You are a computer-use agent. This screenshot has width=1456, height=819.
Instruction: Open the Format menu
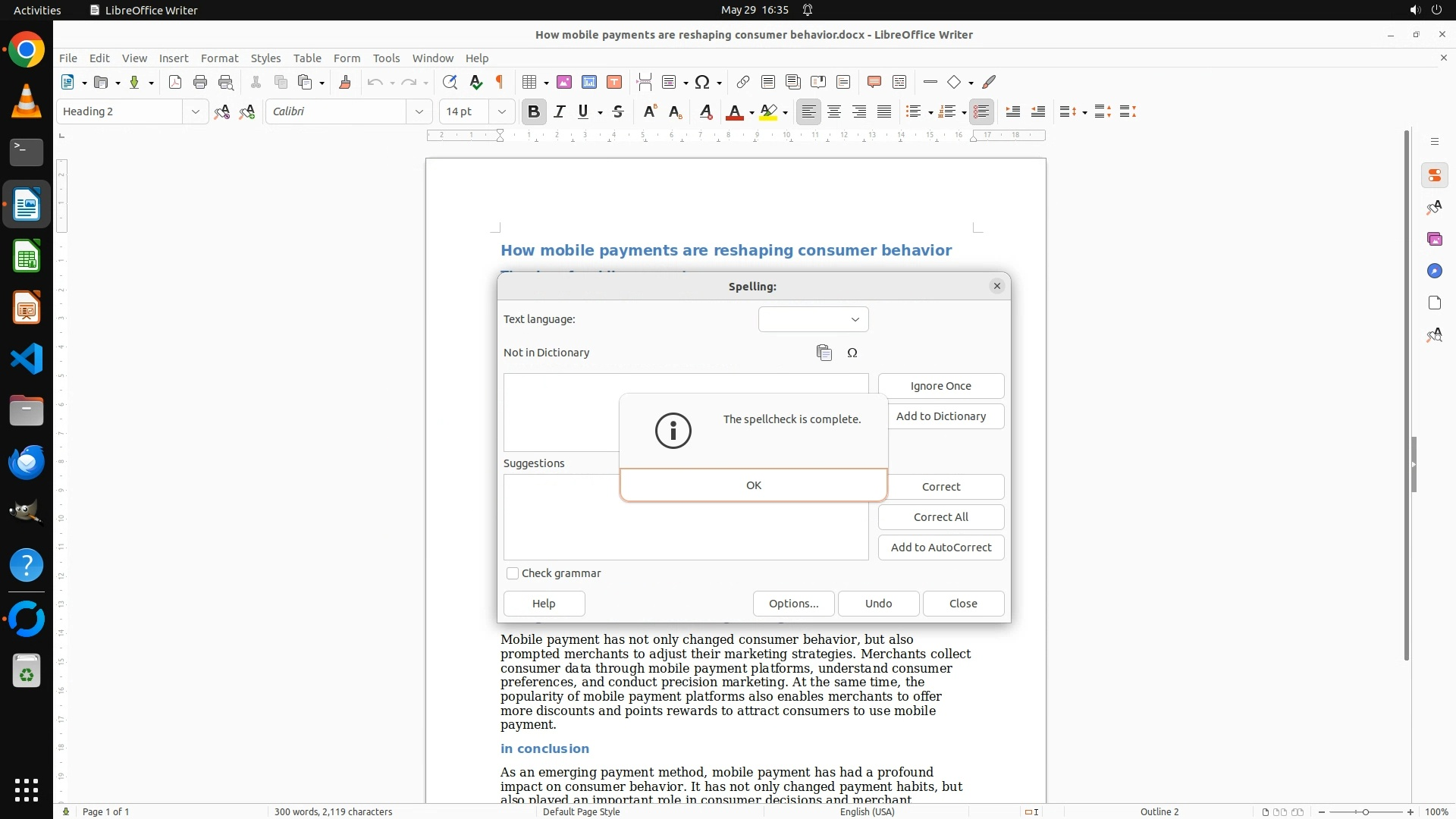pyautogui.click(x=219, y=58)
